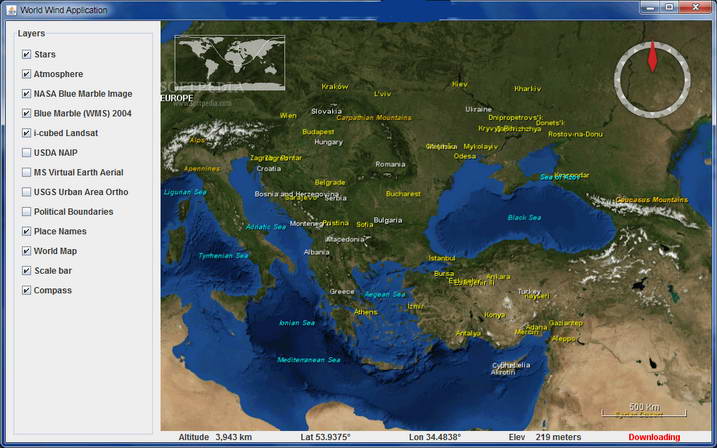Viewport: 717px width, 448px height.
Task: Toggle the Compass layer checkbox
Action: coord(27,290)
